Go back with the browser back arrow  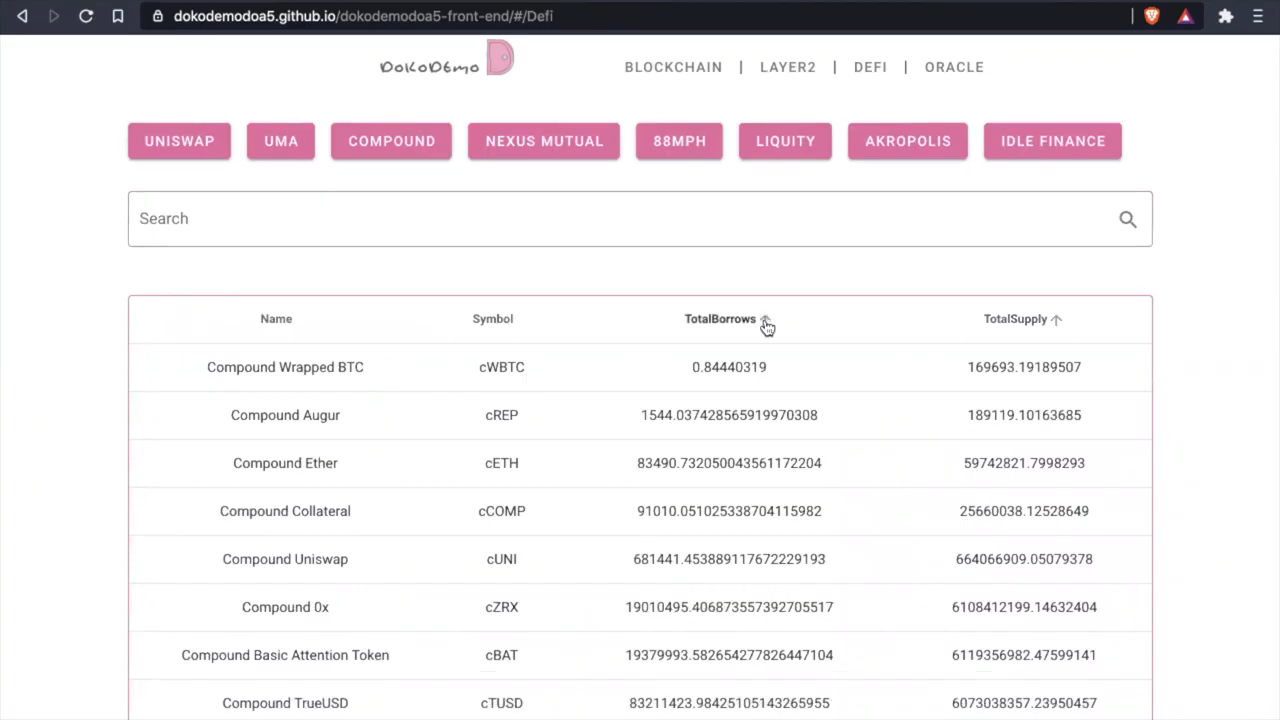[22, 16]
